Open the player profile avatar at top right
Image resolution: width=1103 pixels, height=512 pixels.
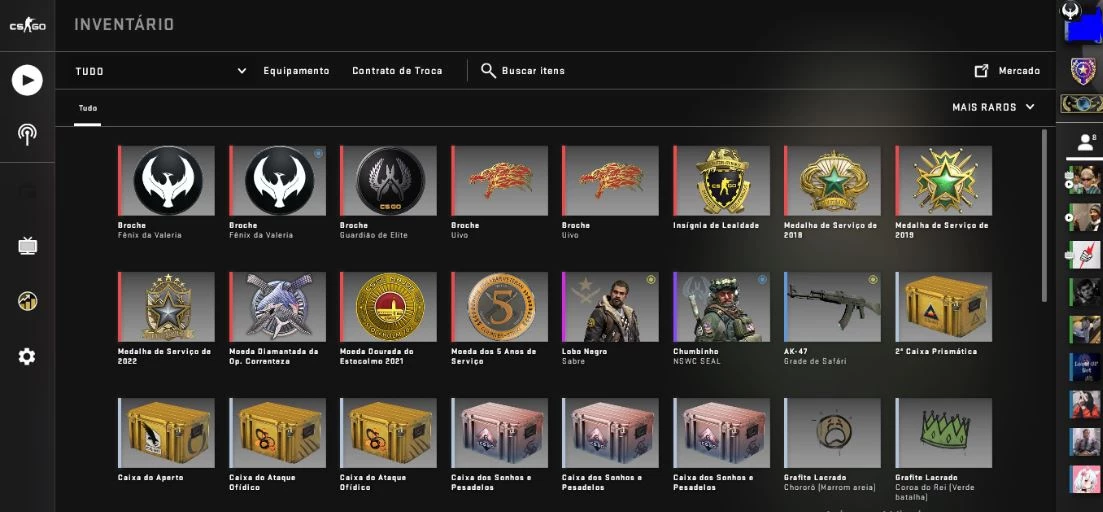[x=1083, y=23]
